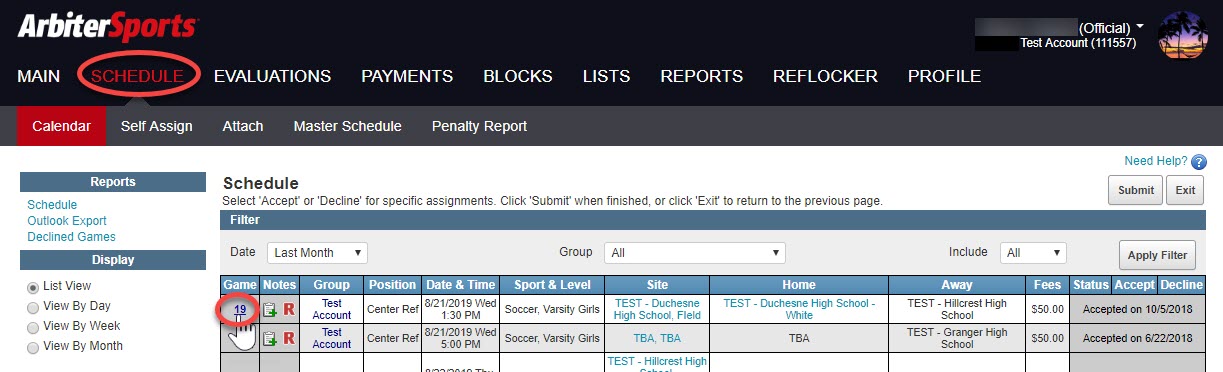This screenshot has width=1223, height=372.
Task: Click the Exit button
Action: pos(1185,190)
